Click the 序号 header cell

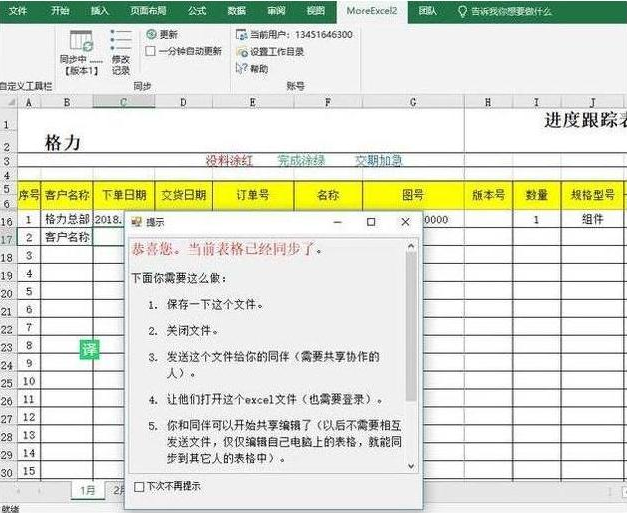pyautogui.click(x=29, y=195)
